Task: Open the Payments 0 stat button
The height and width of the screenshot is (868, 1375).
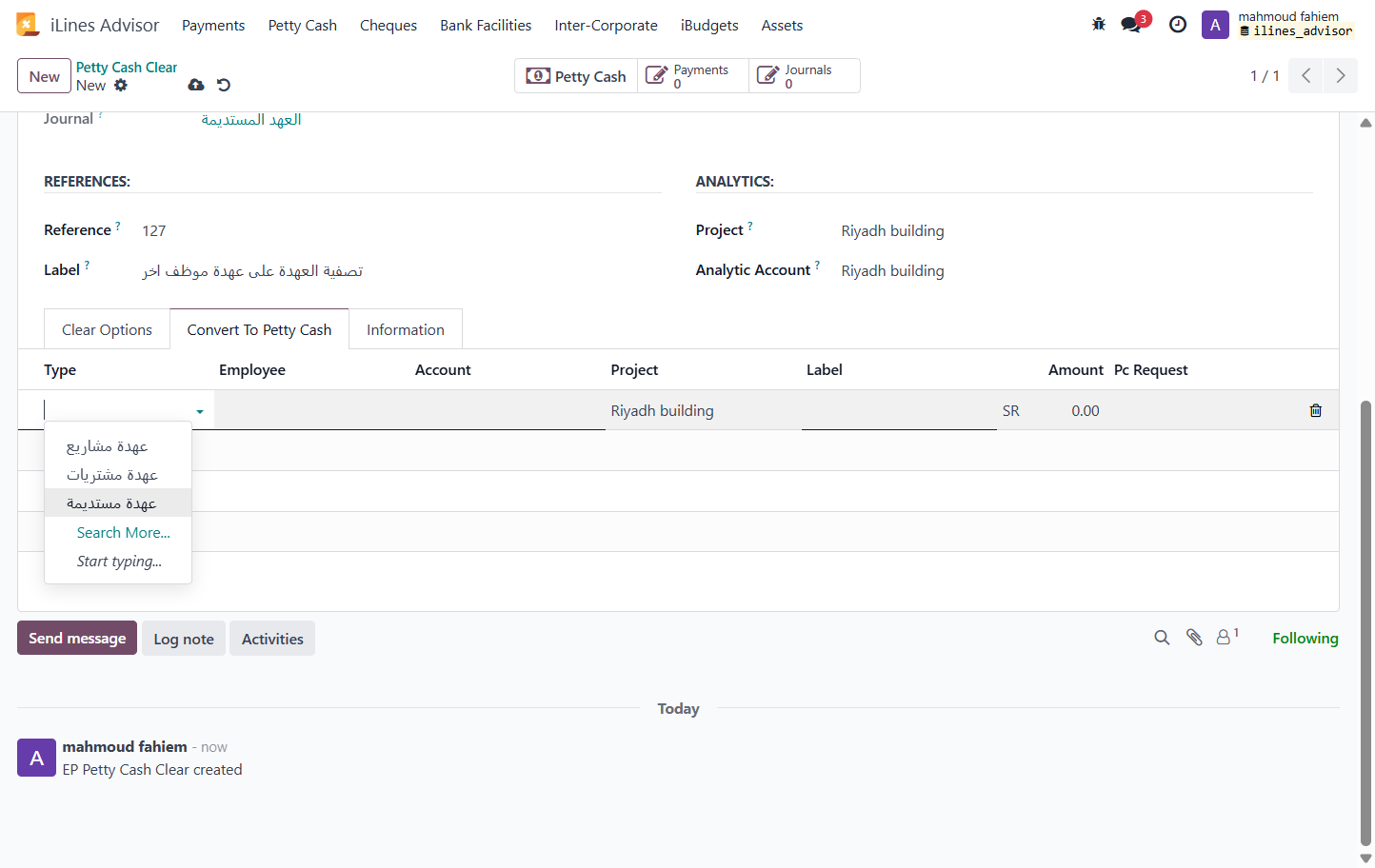Action: click(x=693, y=76)
